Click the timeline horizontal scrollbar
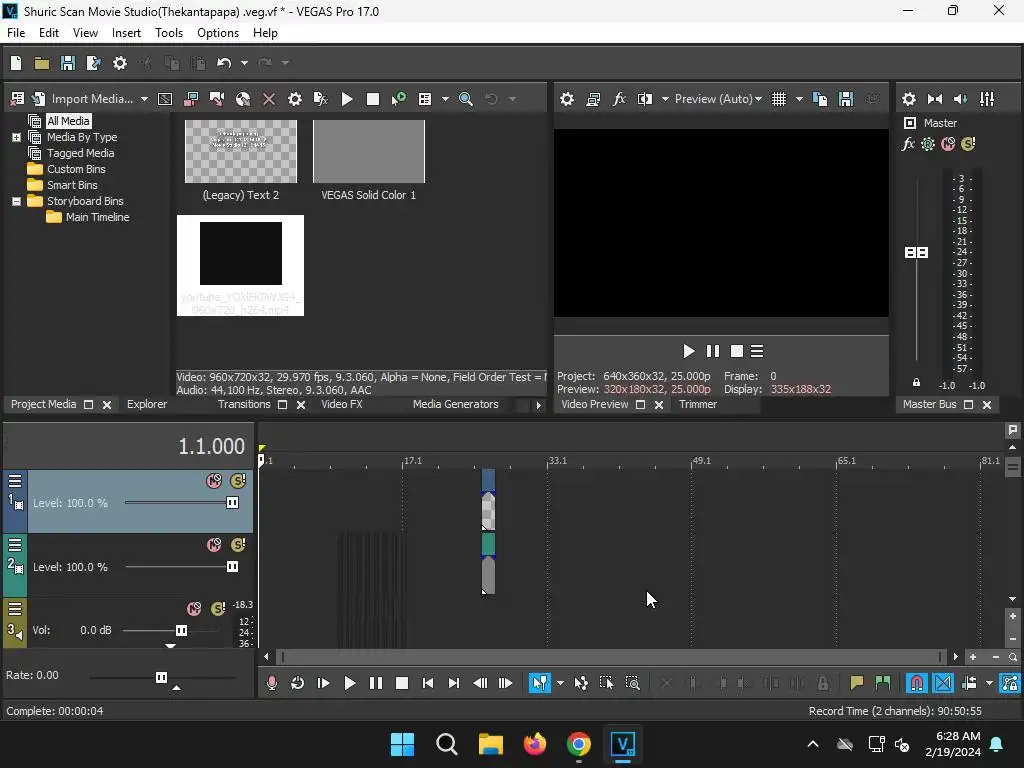1024x768 pixels. (x=611, y=656)
